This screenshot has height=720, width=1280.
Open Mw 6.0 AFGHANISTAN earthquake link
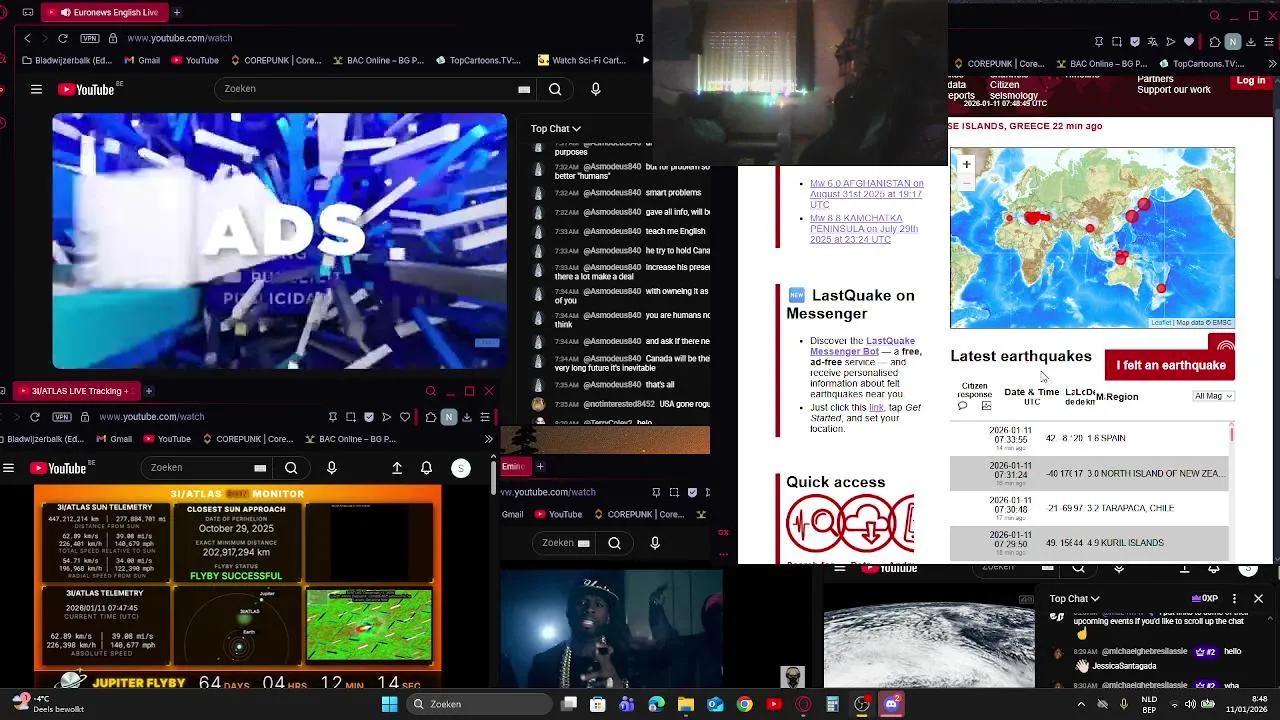point(866,194)
